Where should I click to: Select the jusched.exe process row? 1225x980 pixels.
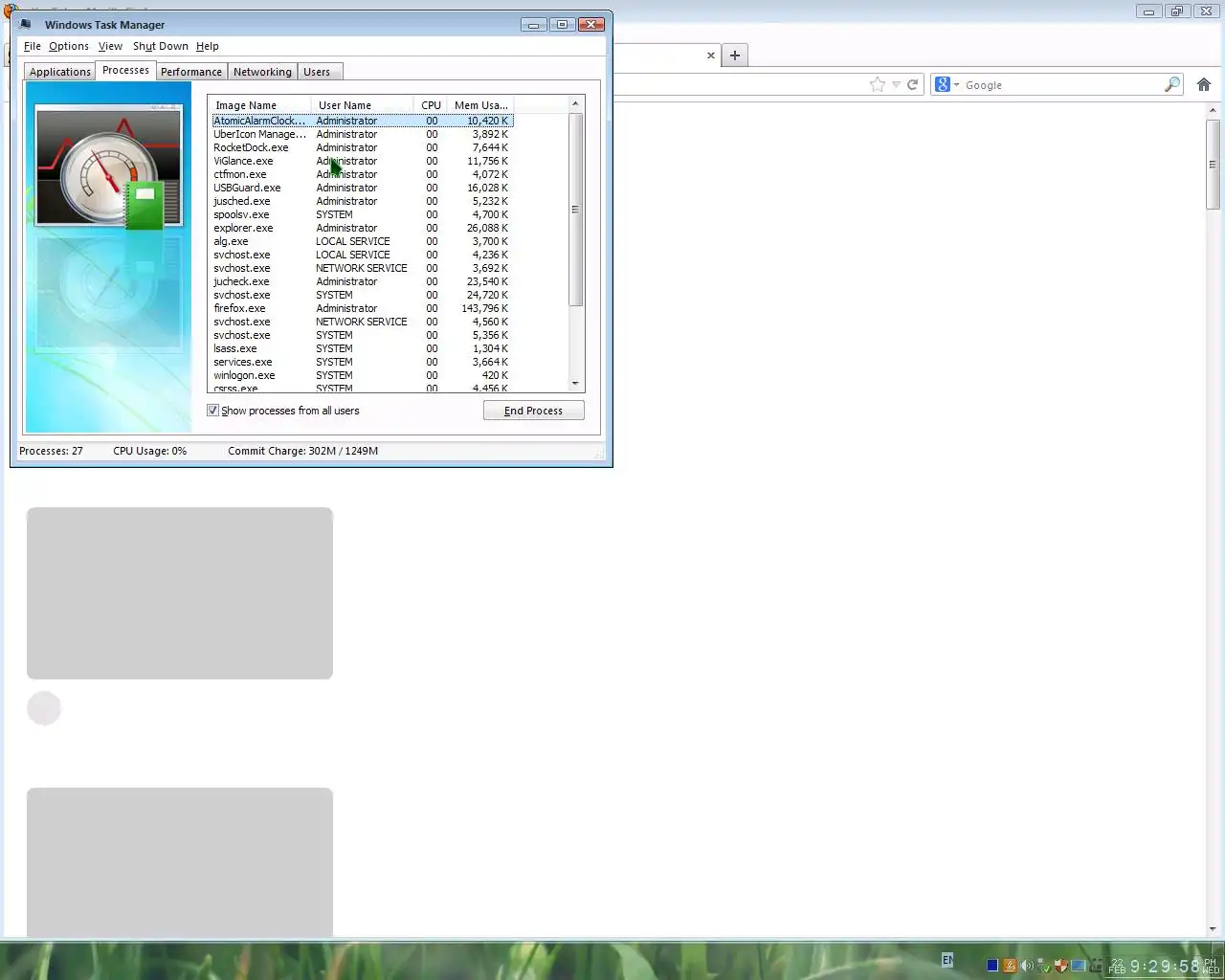pos(363,201)
